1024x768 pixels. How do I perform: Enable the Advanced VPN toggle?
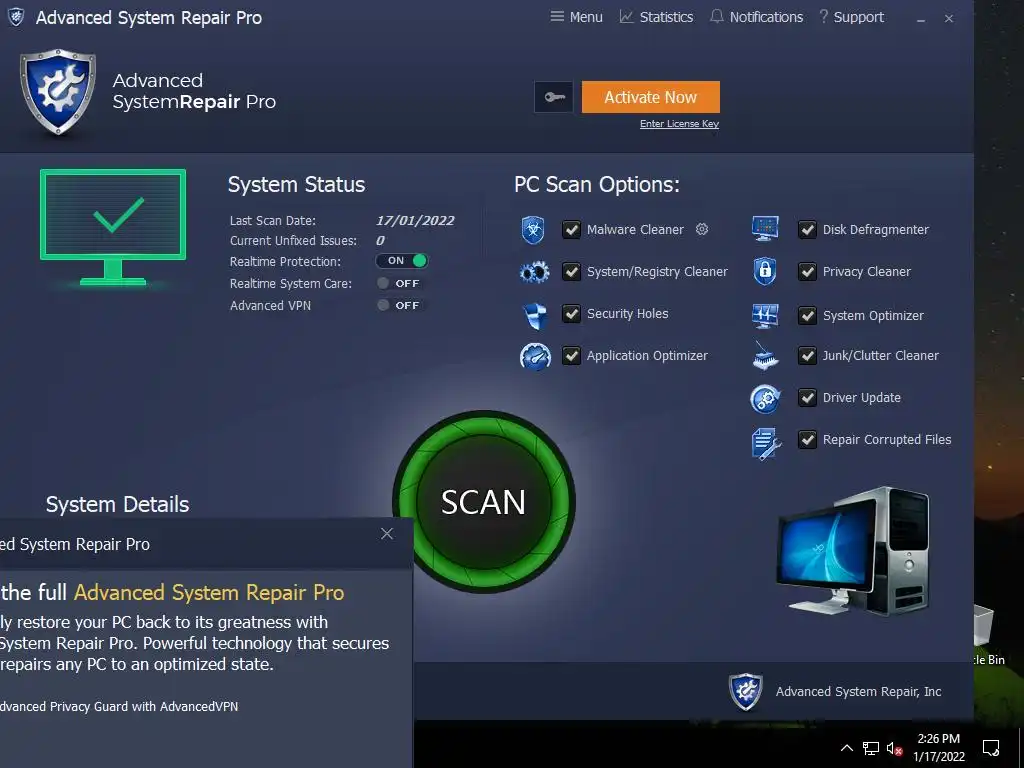point(400,305)
